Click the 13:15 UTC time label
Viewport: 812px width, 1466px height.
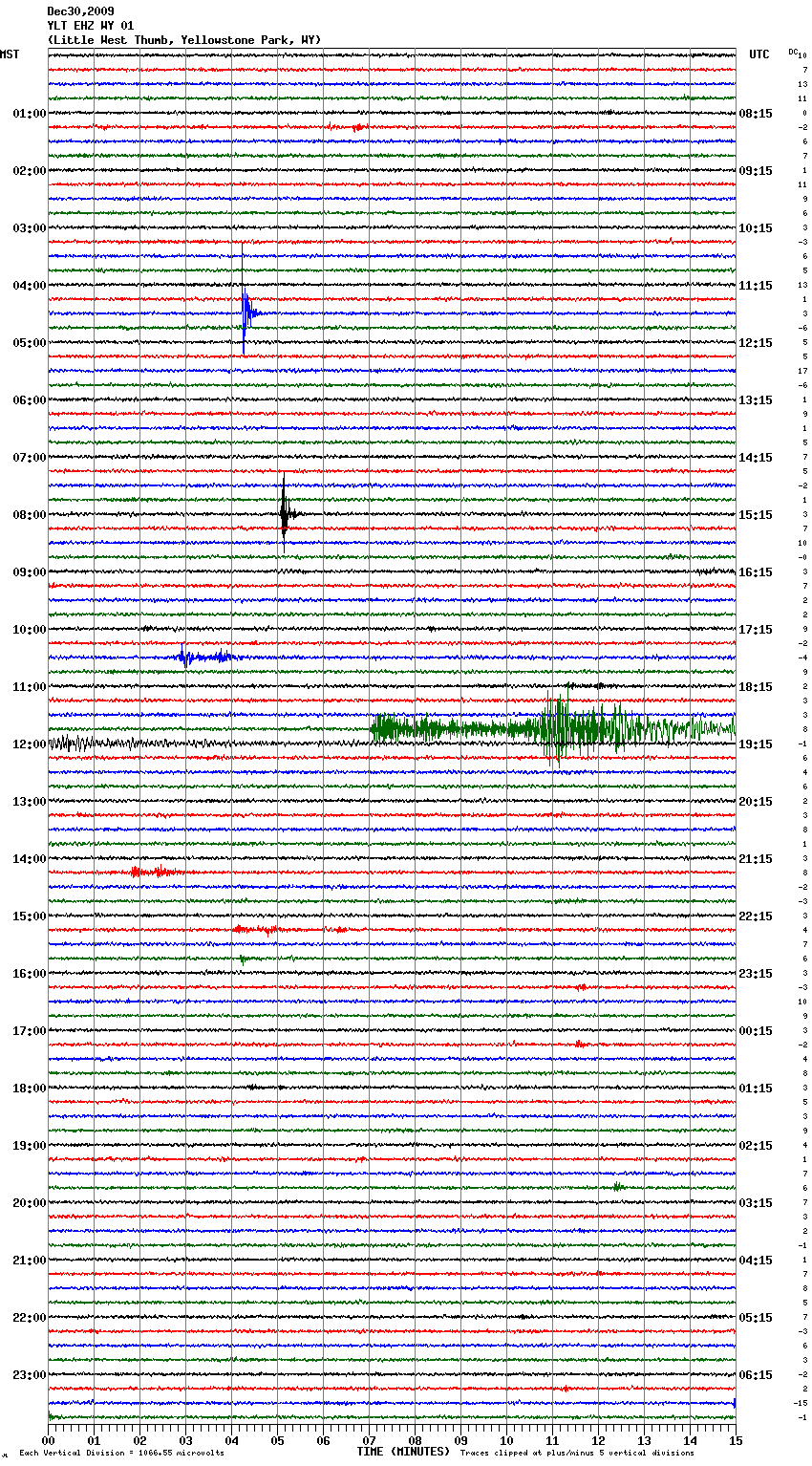tap(756, 400)
